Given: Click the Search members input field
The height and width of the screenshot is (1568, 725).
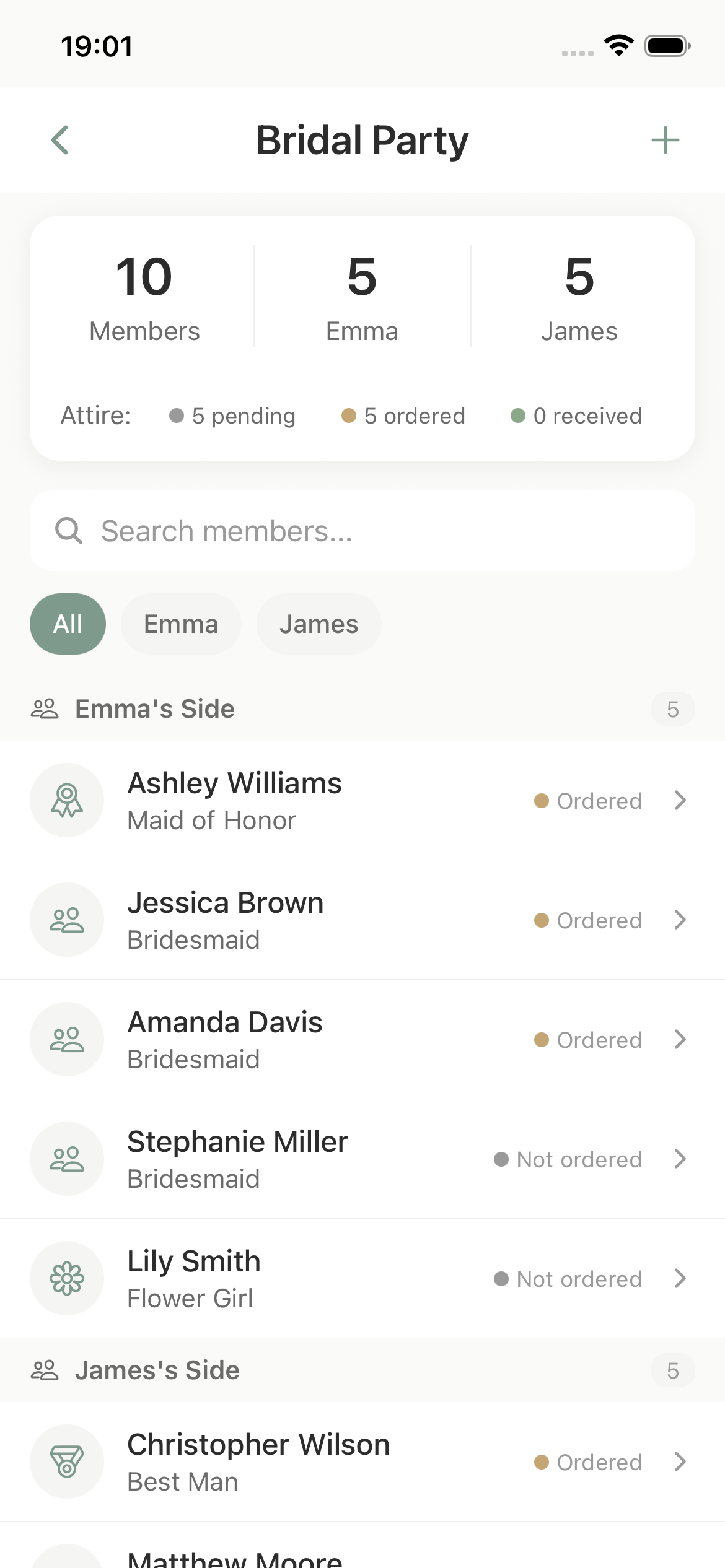Looking at the screenshot, I should [372, 531].
